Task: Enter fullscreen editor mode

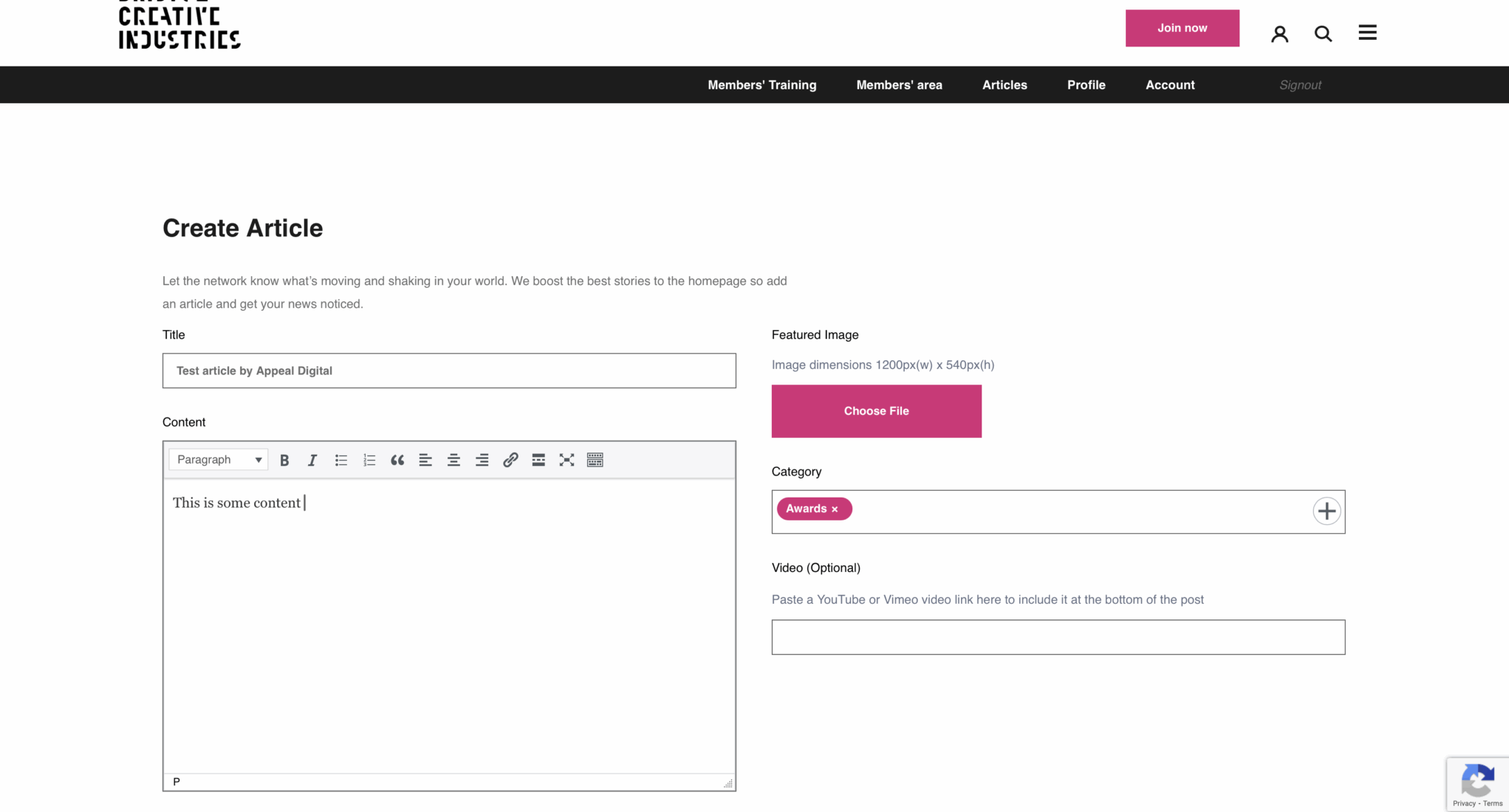Action: click(x=567, y=460)
